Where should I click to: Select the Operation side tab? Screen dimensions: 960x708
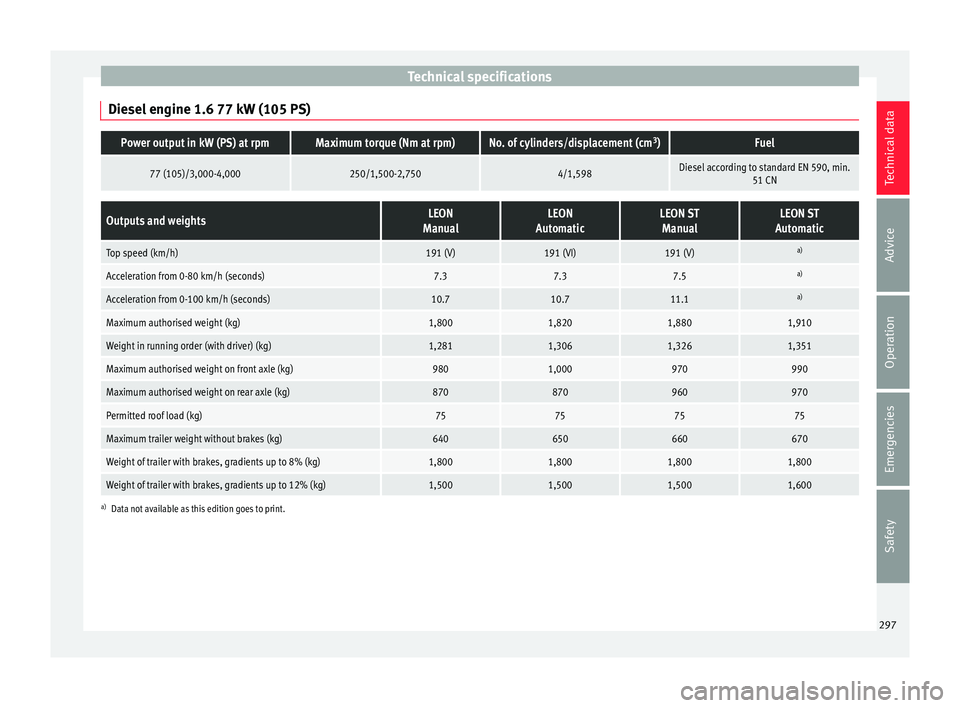coord(892,342)
